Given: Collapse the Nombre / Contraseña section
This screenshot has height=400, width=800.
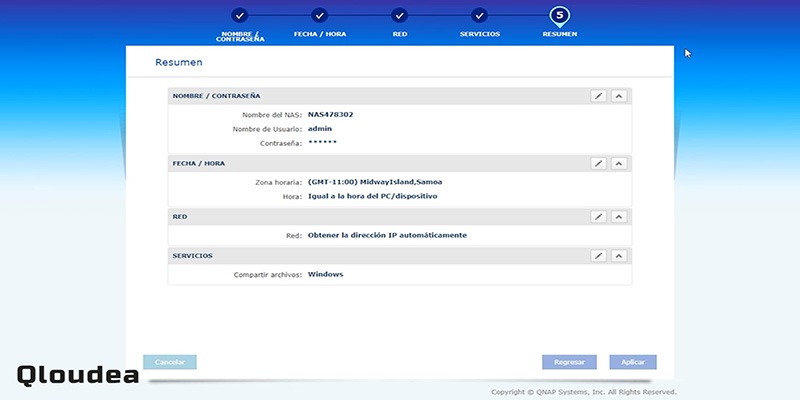Looking at the screenshot, I should pyautogui.click(x=619, y=96).
